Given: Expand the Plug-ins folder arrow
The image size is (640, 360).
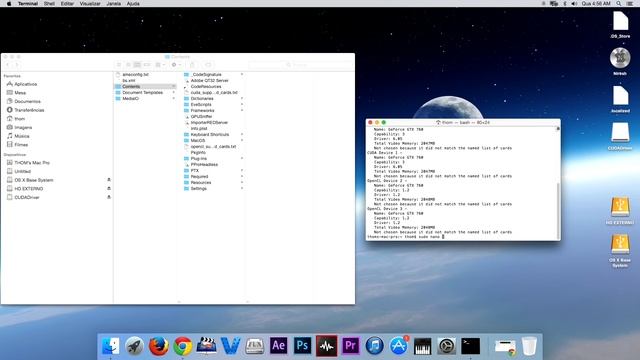Looking at the screenshot, I should [x=242, y=158].
